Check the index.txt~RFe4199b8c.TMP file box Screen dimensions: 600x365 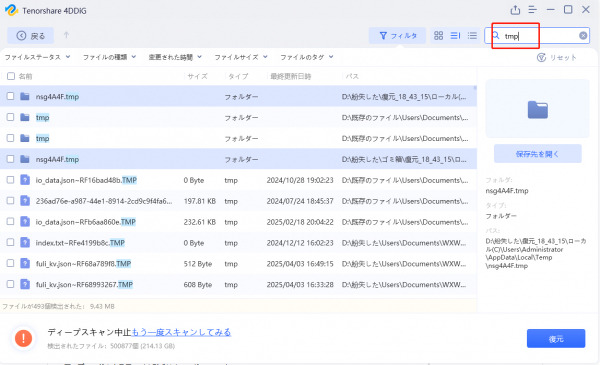pos(11,242)
